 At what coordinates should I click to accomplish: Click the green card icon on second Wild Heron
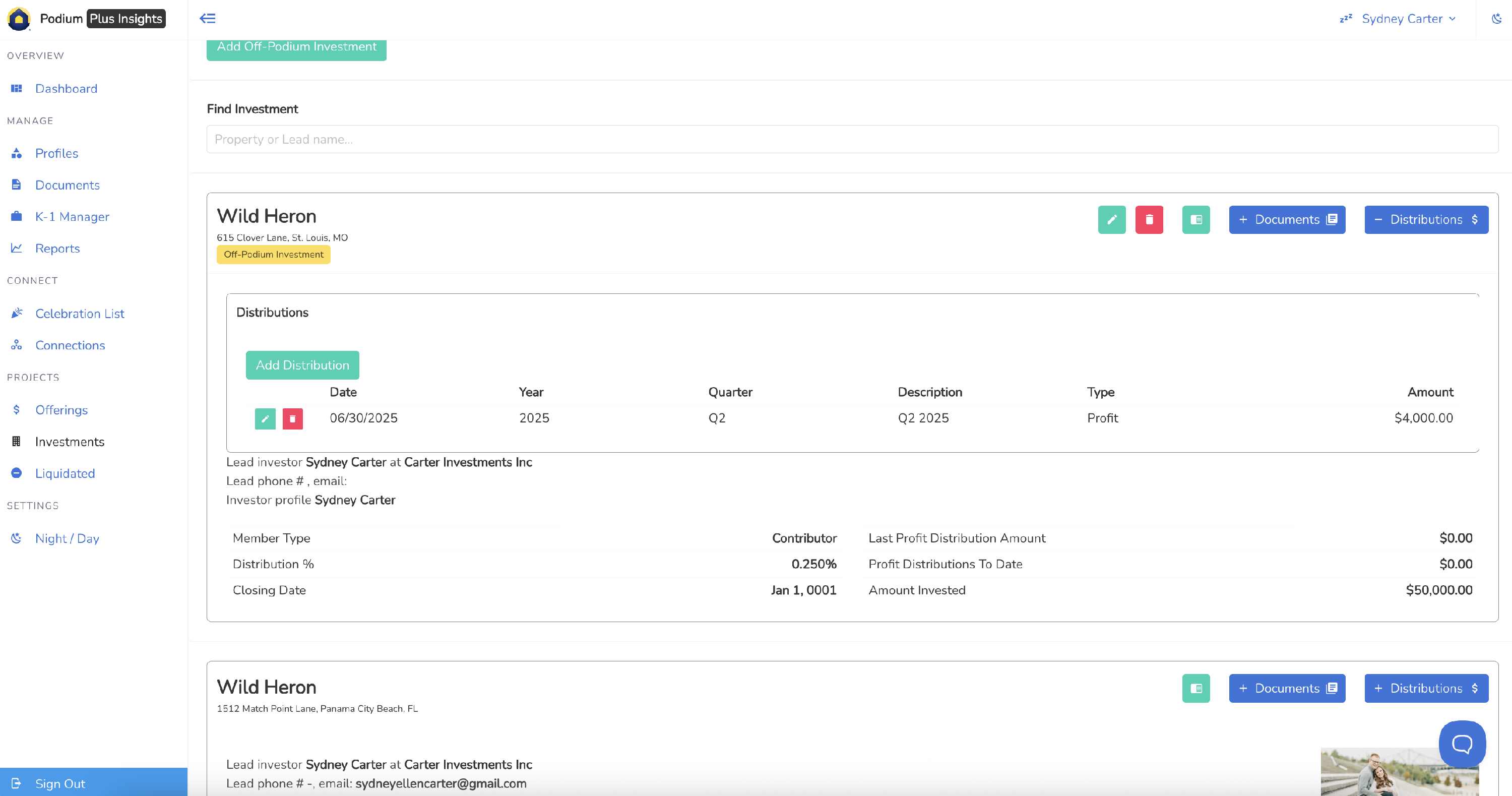coord(1195,688)
